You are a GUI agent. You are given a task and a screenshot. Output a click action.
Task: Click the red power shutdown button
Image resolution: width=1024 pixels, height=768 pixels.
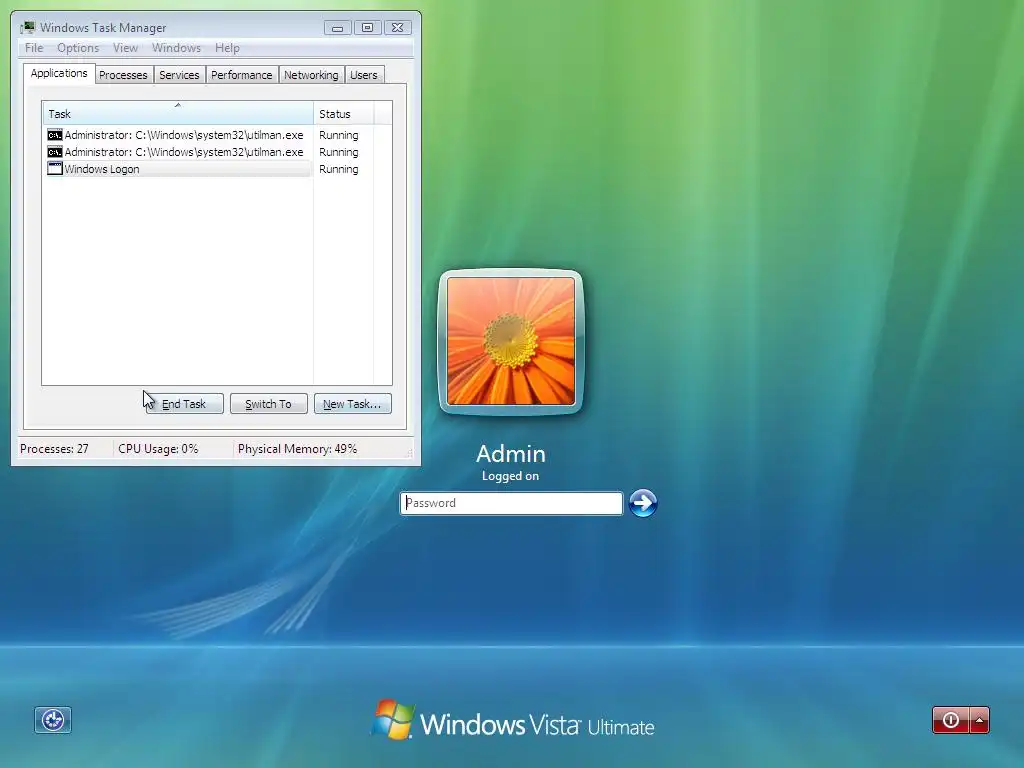(x=951, y=720)
